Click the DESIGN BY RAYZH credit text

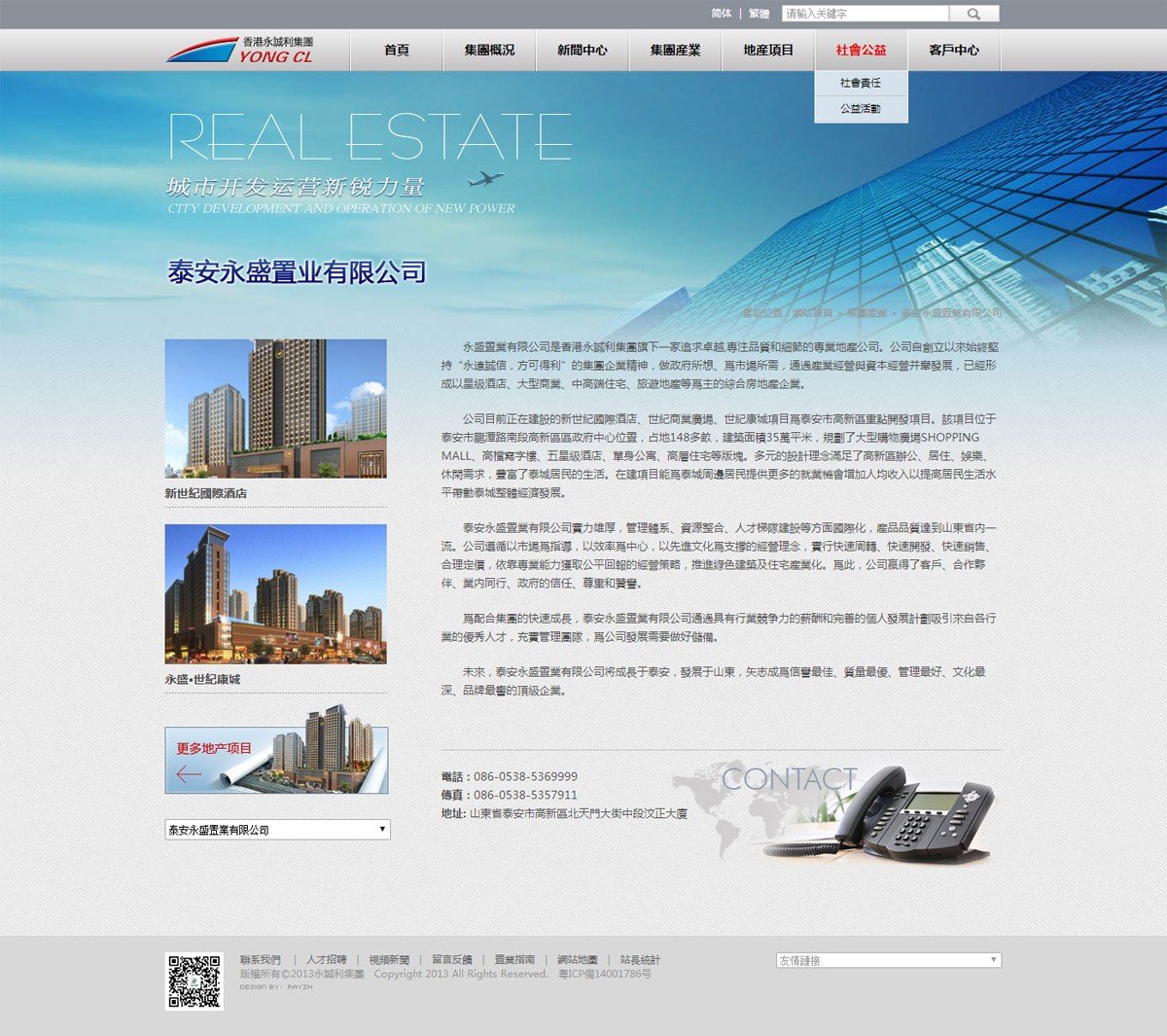(x=276, y=986)
